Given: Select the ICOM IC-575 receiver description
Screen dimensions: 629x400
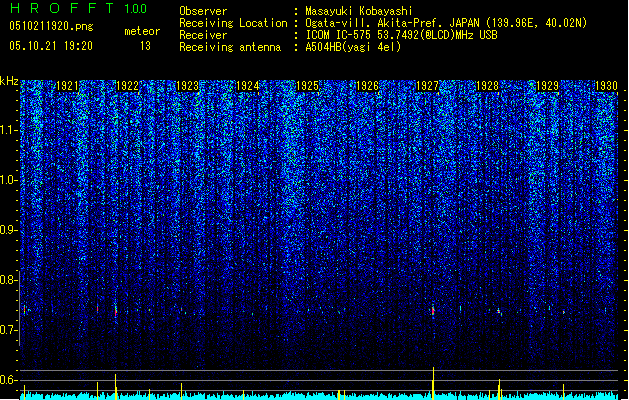Looking at the screenshot, I should tap(401, 35).
